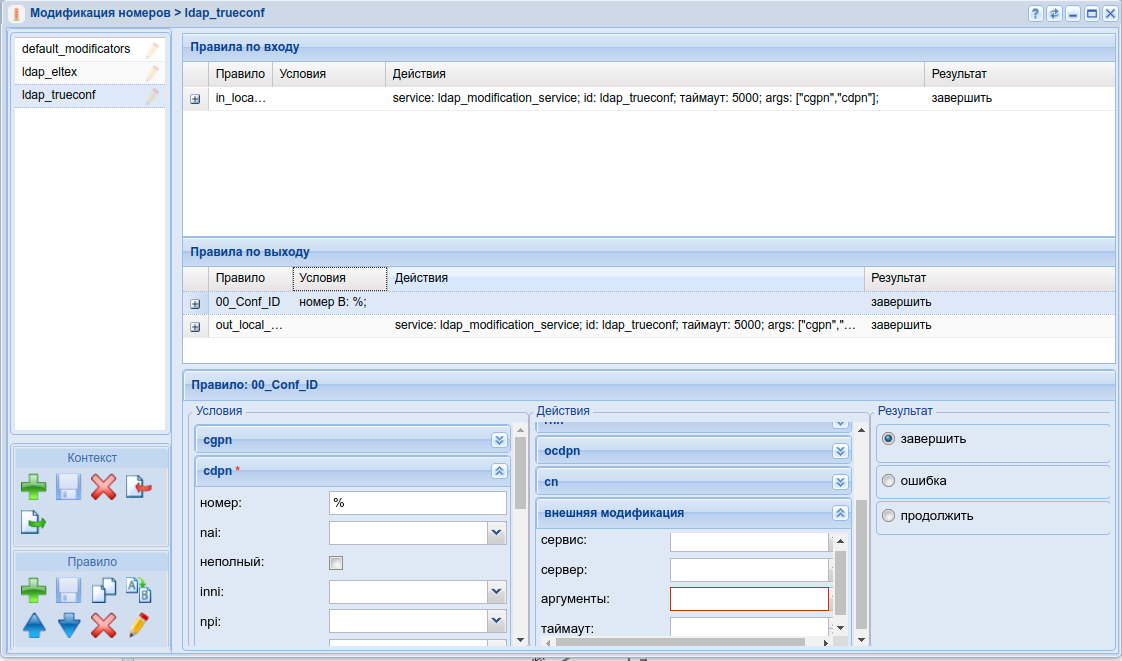Screen dimensions: 1122x661
Task: Move rule up with blue up arrow
Action: click(x=33, y=626)
